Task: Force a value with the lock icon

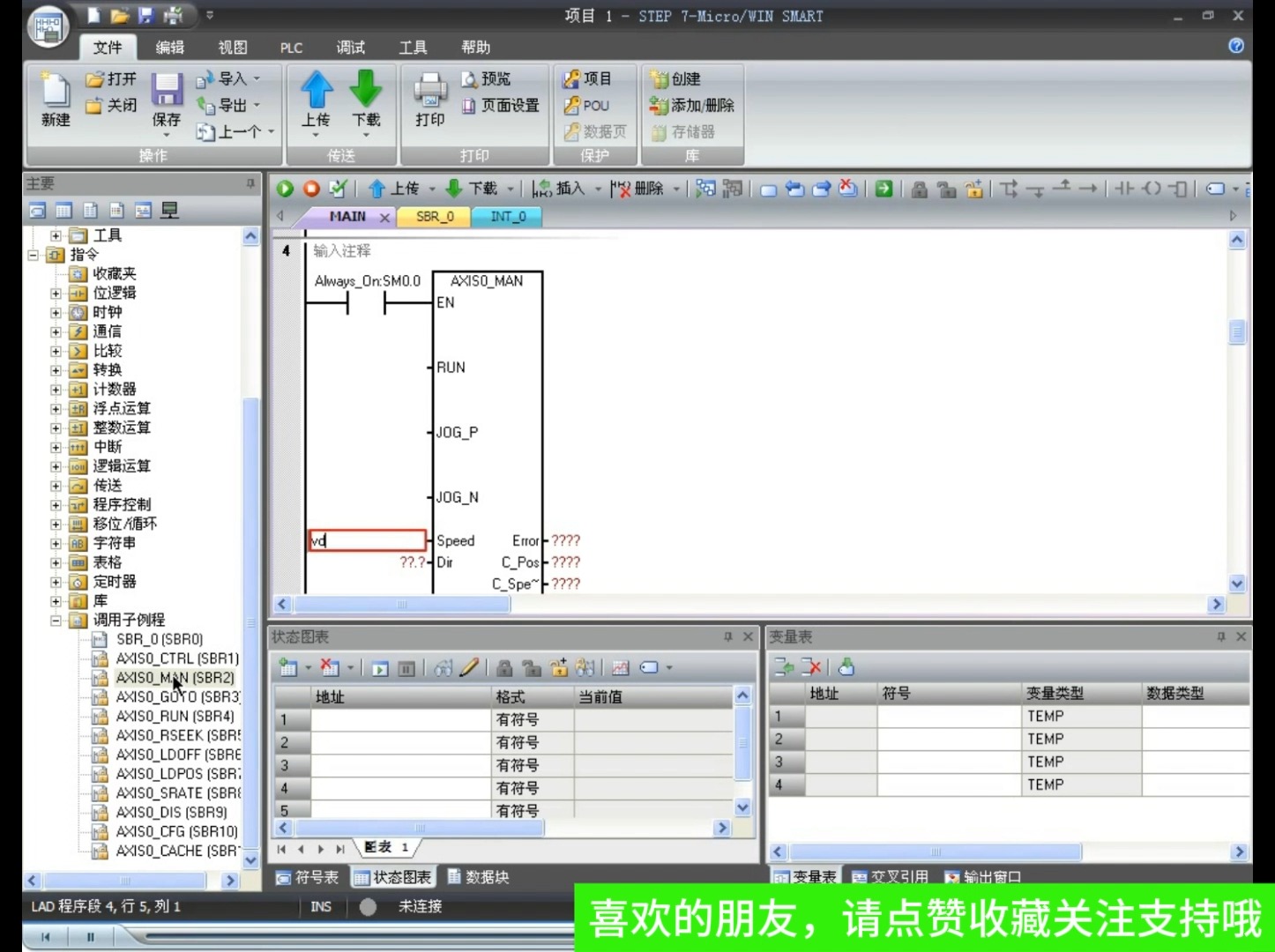Action: [x=503, y=667]
